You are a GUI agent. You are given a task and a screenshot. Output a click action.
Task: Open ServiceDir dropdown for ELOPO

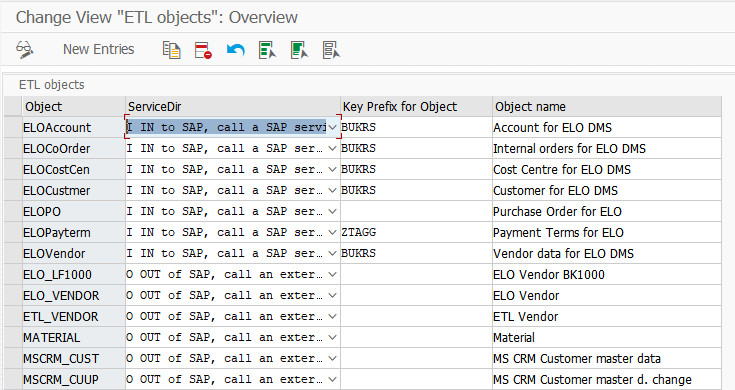coord(332,211)
